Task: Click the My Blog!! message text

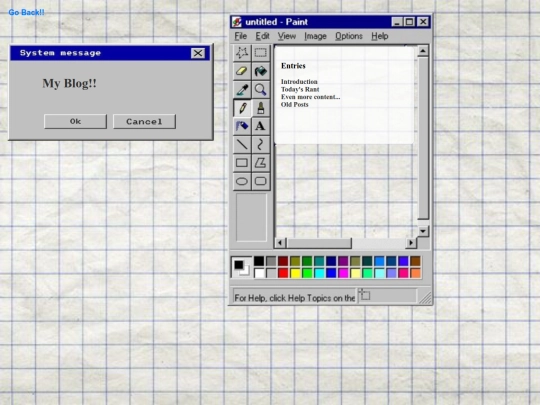Action: point(69,83)
